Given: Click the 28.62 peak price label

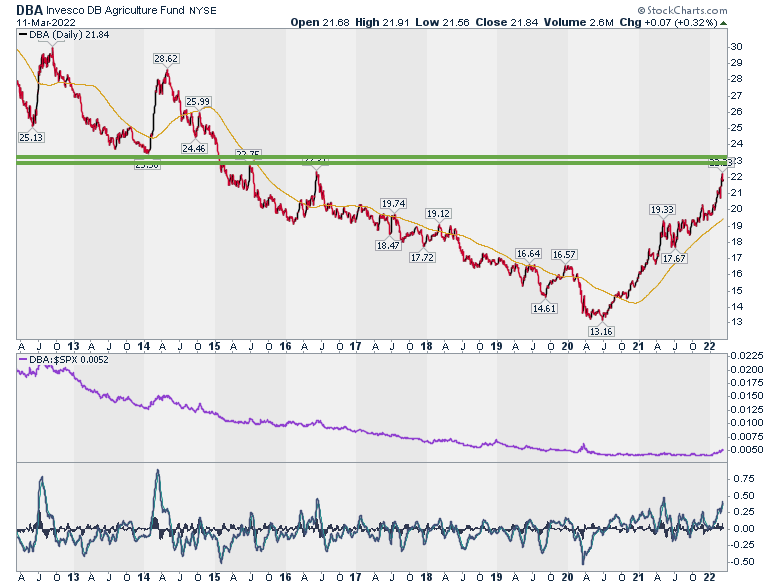Looking at the screenshot, I should coord(166,59).
